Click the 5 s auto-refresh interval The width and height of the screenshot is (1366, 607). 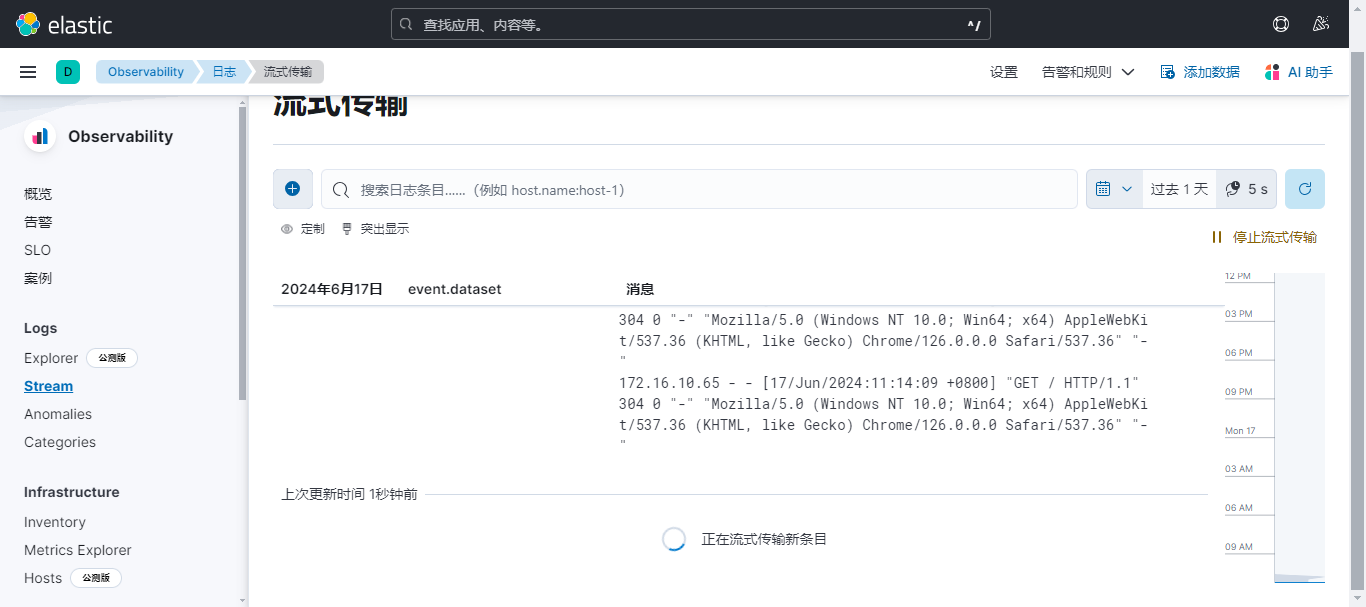[x=1246, y=189]
